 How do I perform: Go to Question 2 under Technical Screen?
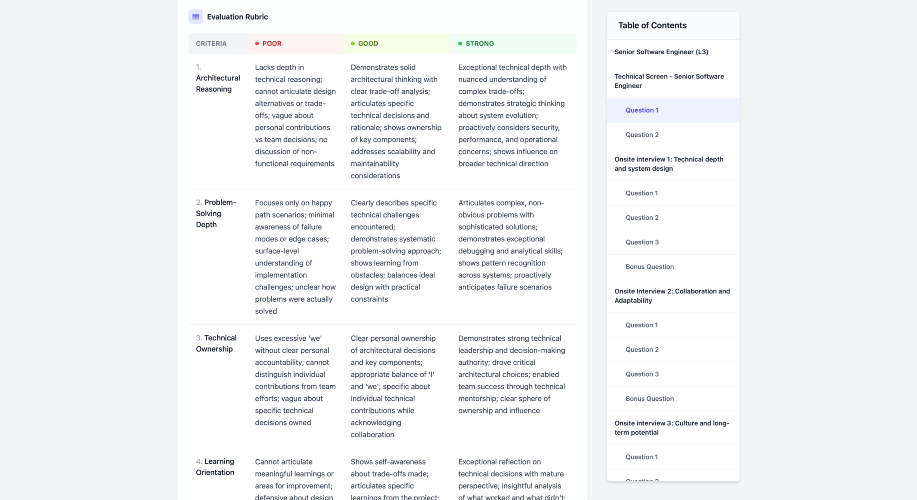click(642, 135)
